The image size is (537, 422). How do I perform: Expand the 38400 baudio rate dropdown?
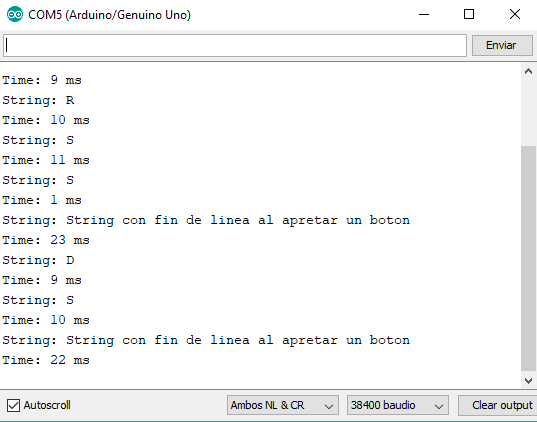tap(398, 405)
